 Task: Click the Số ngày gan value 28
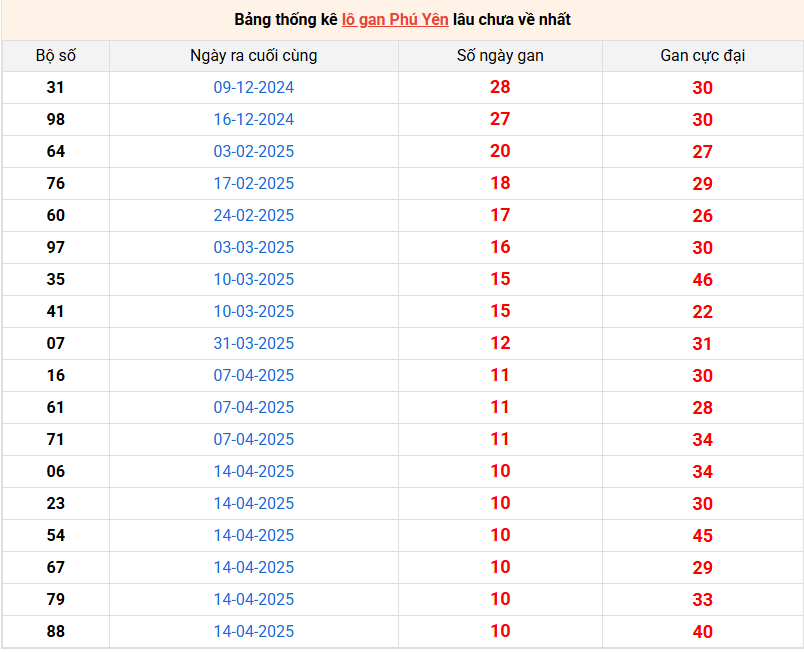pyautogui.click(x=500, y=88)
